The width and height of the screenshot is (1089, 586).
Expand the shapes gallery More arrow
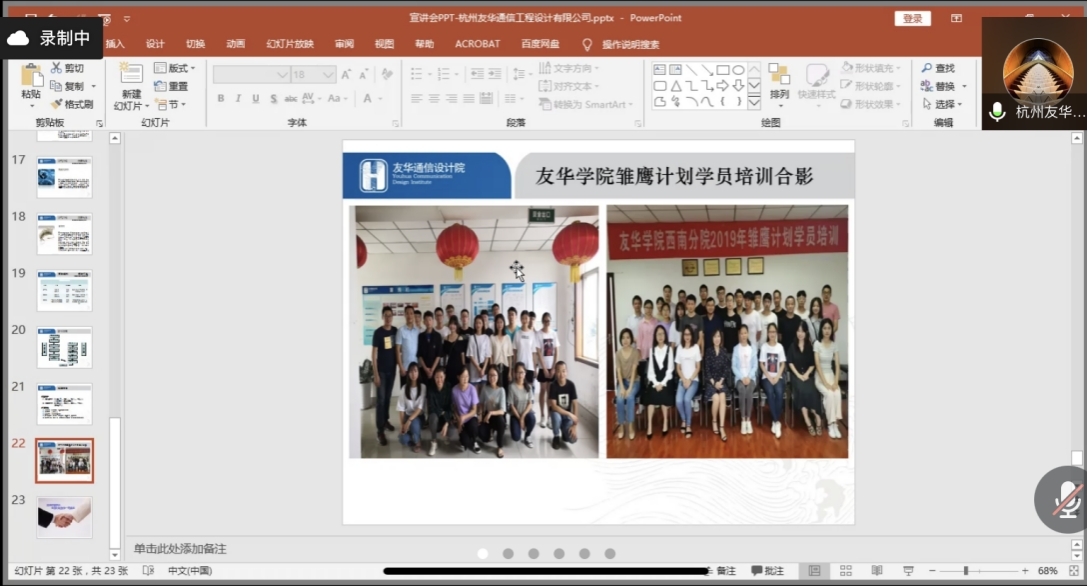754,103
